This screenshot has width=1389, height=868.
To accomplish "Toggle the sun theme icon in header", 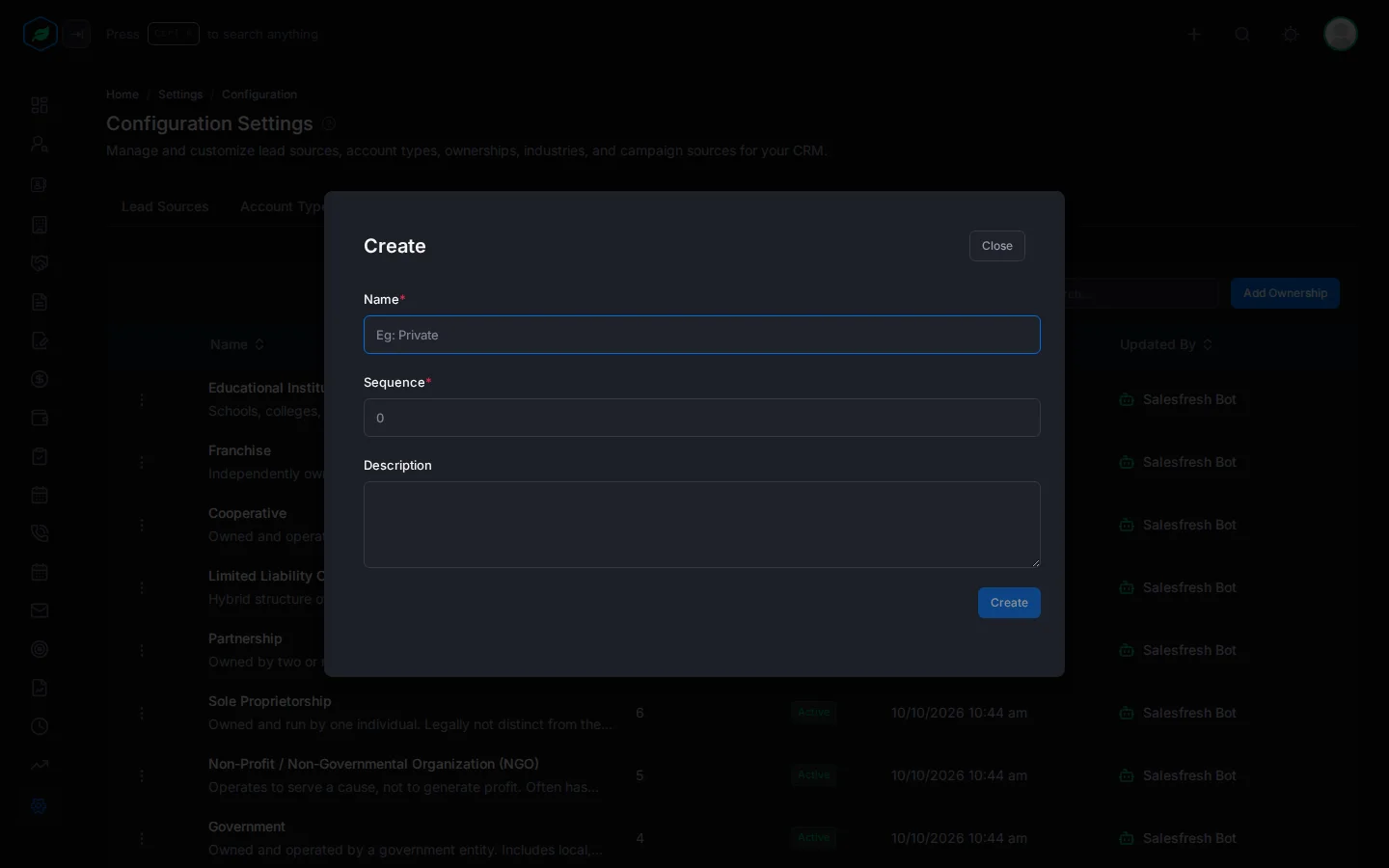I will 1291,35.
